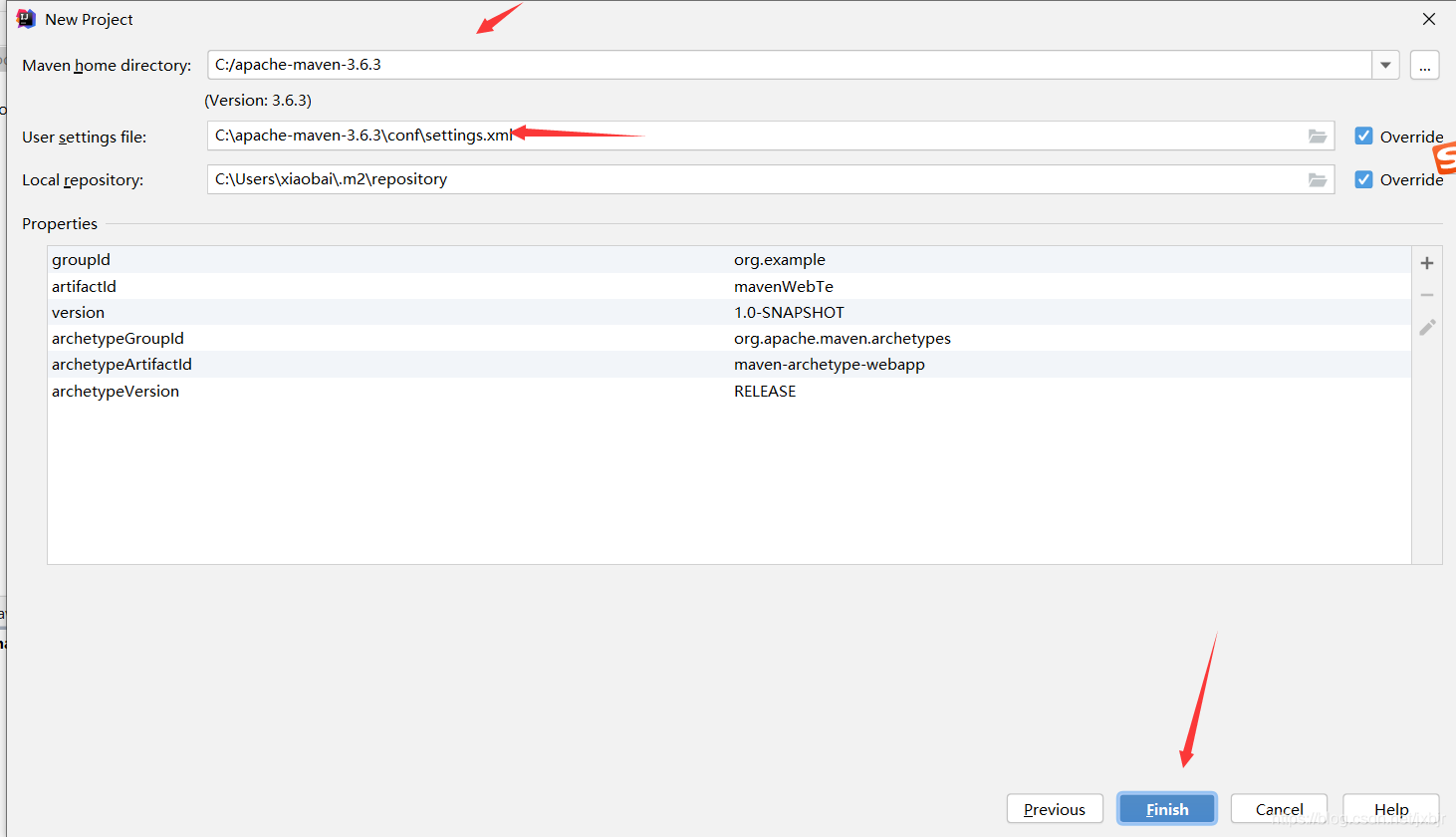The image size is (1456, 837).
Task: Click the org.example value cell
Action: coord(780,260)
